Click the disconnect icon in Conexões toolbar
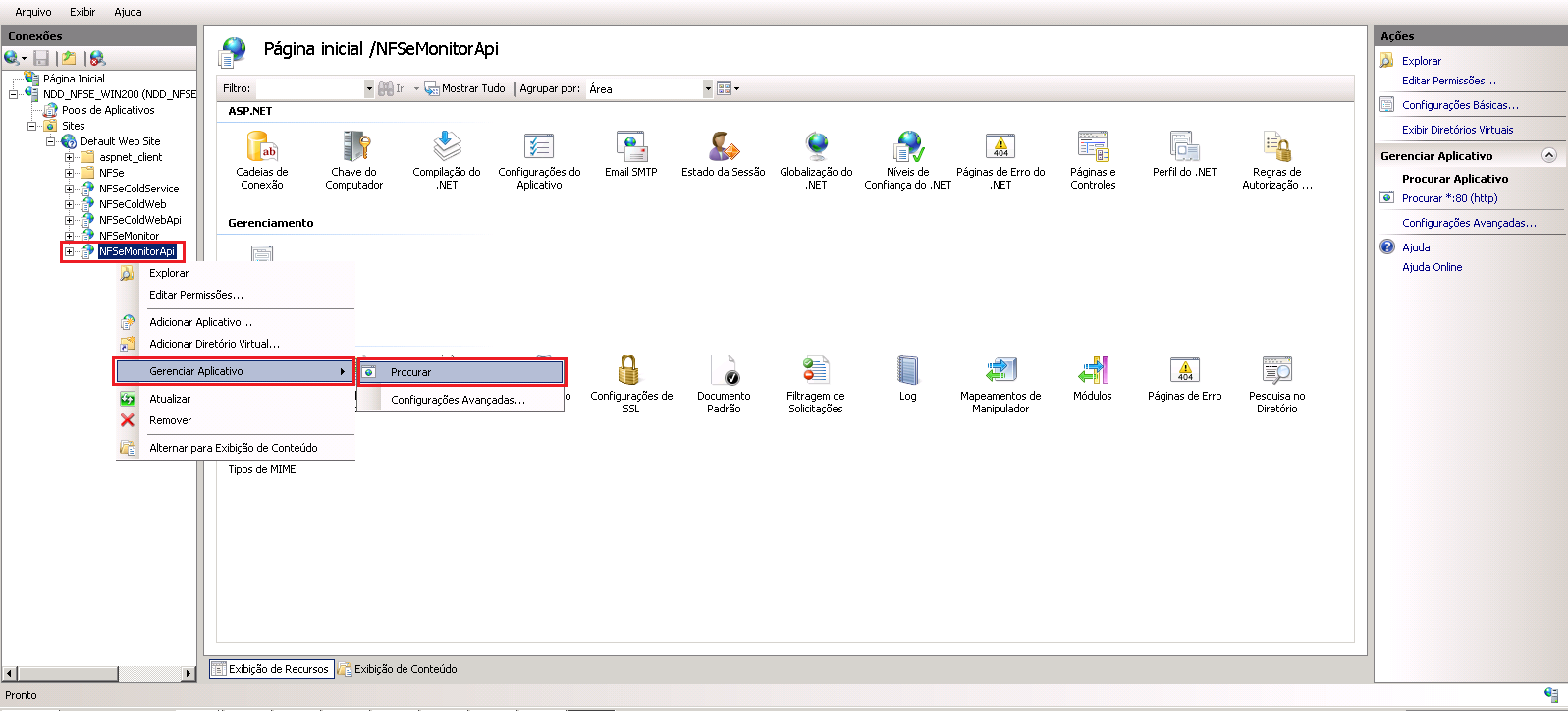Screen dimensions: 1568x711 (97, 58)
